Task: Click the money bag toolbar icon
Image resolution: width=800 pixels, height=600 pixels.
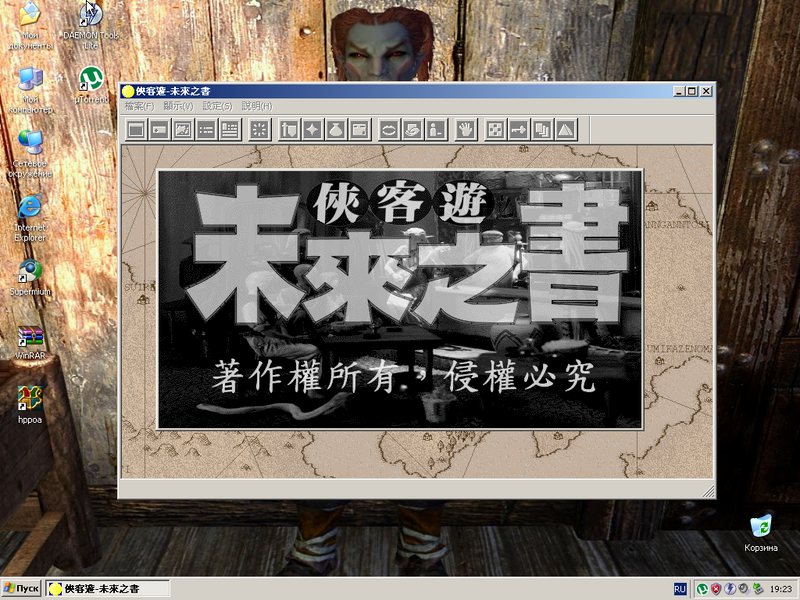Action: (336, 130)
